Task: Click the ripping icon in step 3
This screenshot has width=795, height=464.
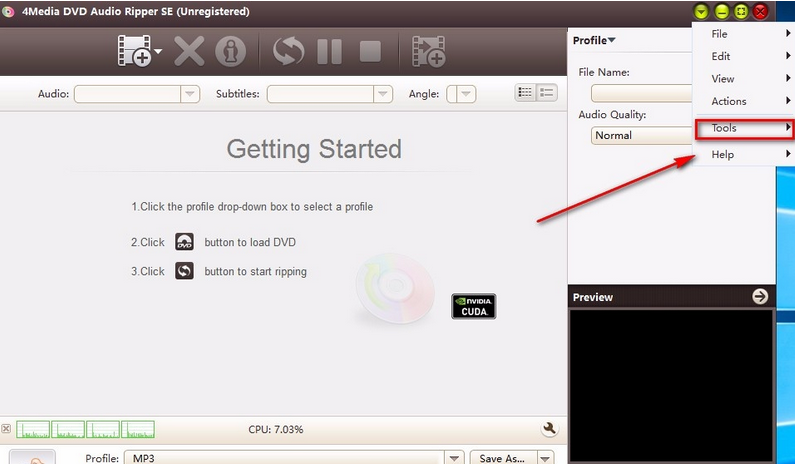Action: point(185,271)
